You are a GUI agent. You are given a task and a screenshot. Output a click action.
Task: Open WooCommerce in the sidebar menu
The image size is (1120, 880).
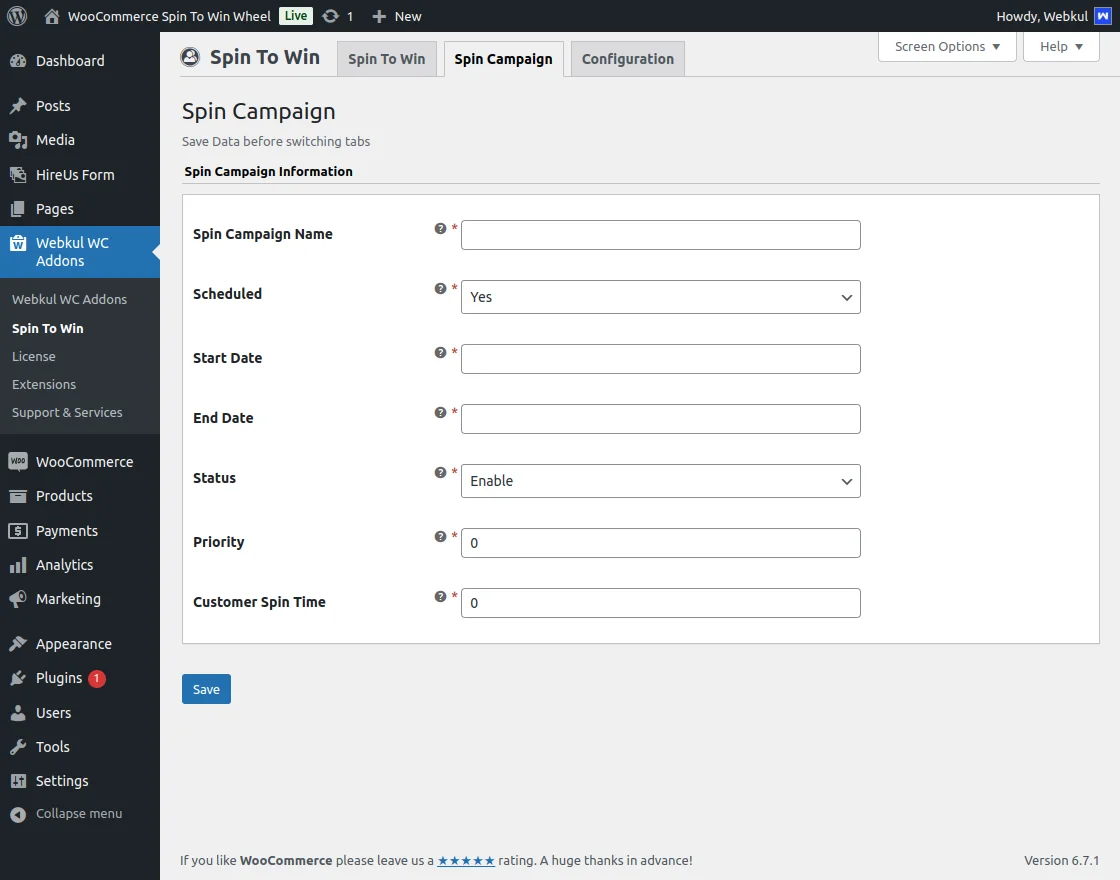tap(84, 462)
